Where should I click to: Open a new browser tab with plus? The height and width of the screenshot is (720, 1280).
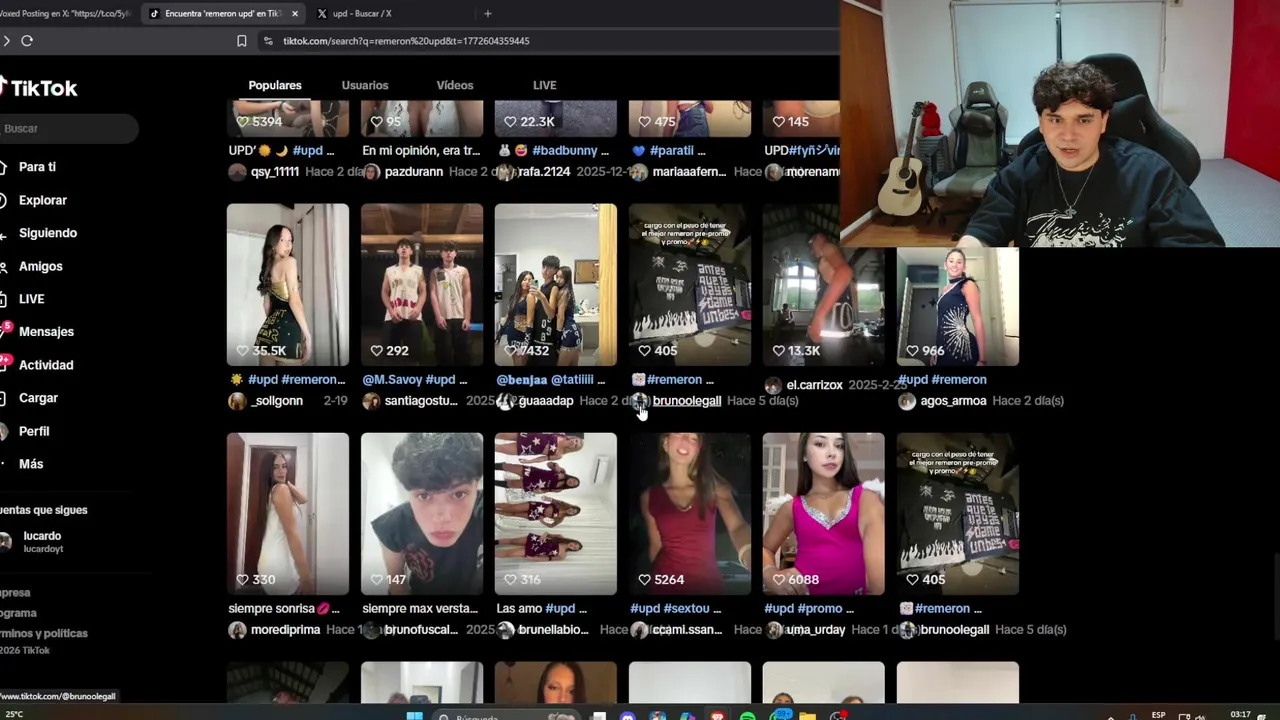click(487, 14)
